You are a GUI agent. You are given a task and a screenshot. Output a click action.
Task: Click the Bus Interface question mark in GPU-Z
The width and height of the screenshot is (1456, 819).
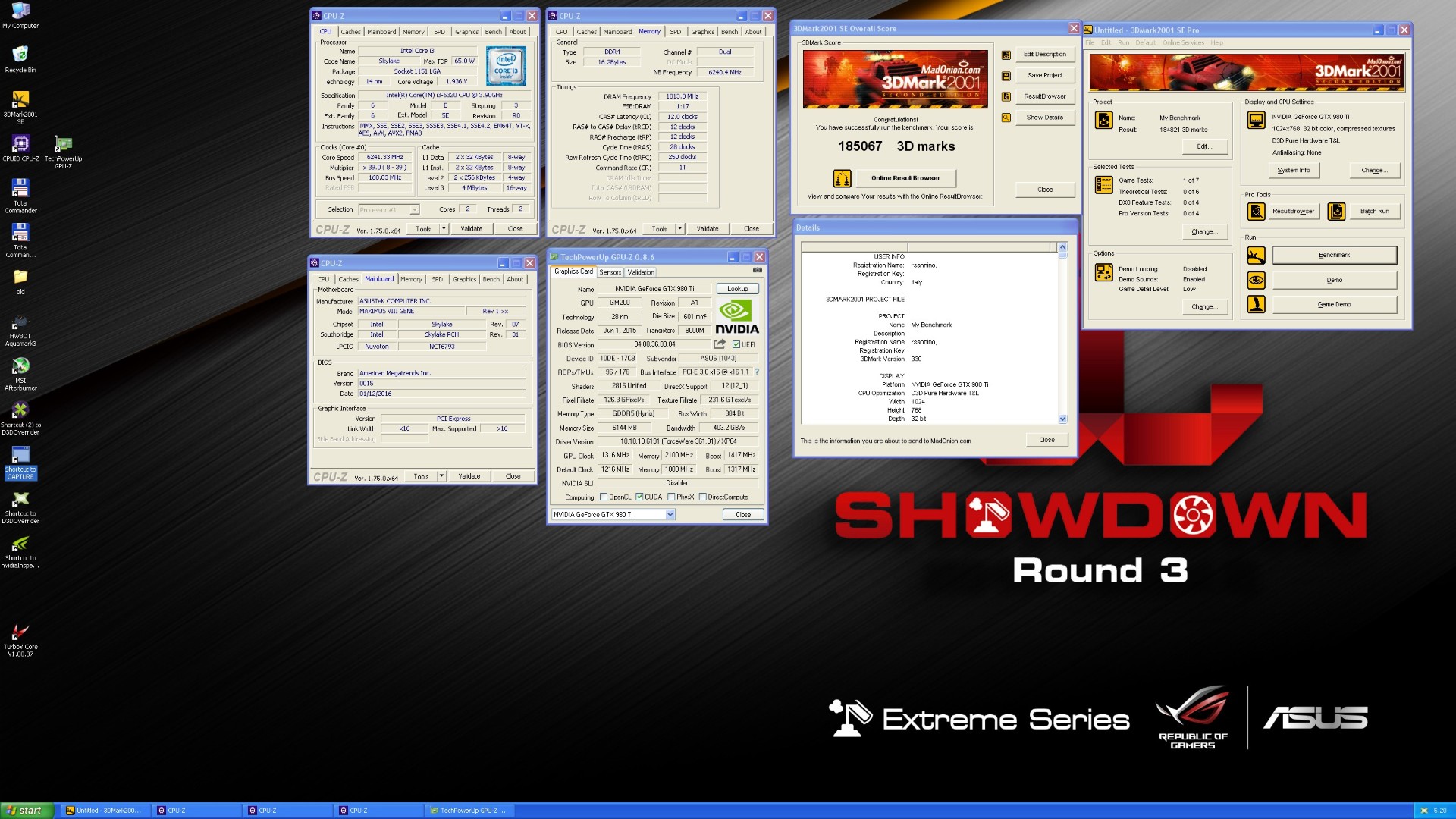pos(757,372)
